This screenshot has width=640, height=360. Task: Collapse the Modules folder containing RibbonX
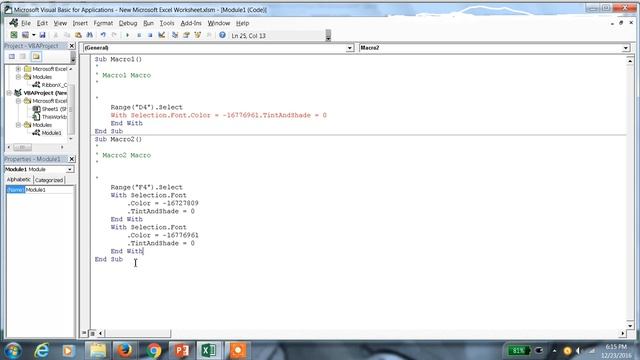pyautogui.click(x=18, y=77)
